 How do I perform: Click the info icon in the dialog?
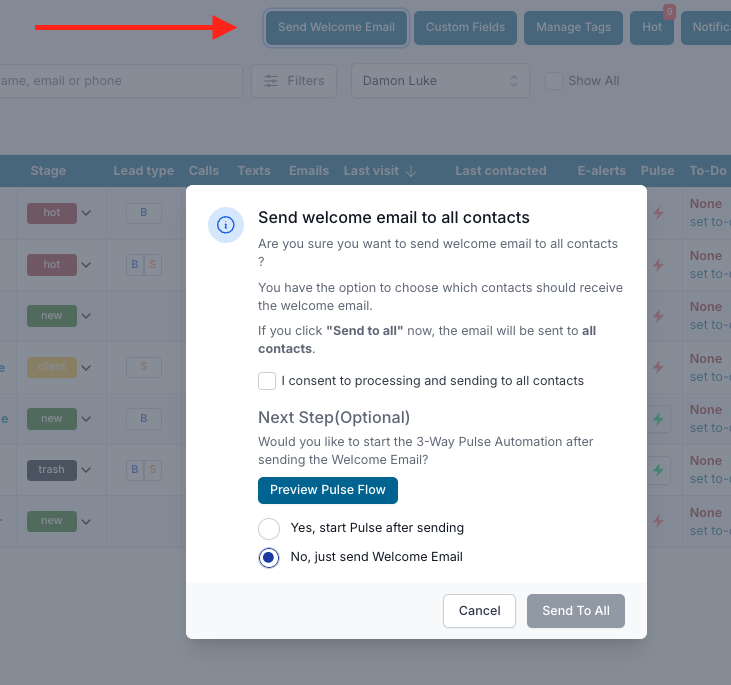[x=225, y=225]
